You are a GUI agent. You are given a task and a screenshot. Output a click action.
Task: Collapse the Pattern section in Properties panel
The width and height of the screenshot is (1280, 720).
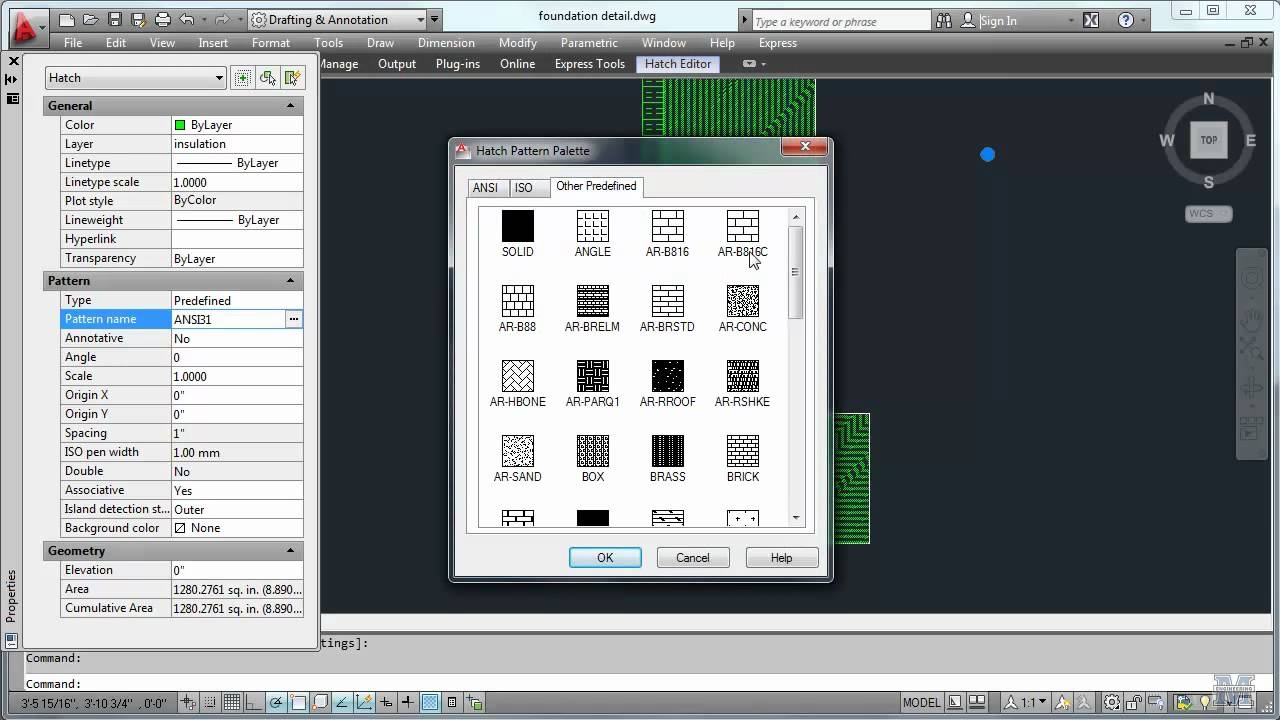click(x=290, y=281)
